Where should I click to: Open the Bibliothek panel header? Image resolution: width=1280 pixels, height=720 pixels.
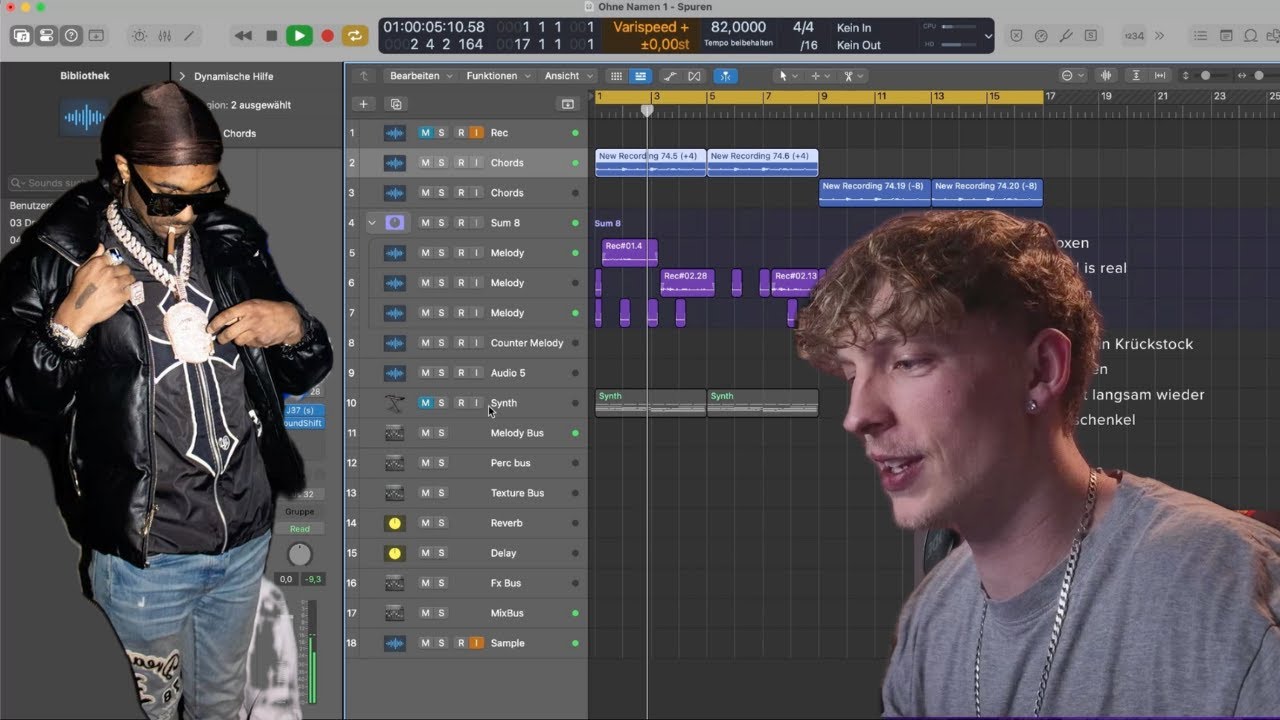(85, 76)
